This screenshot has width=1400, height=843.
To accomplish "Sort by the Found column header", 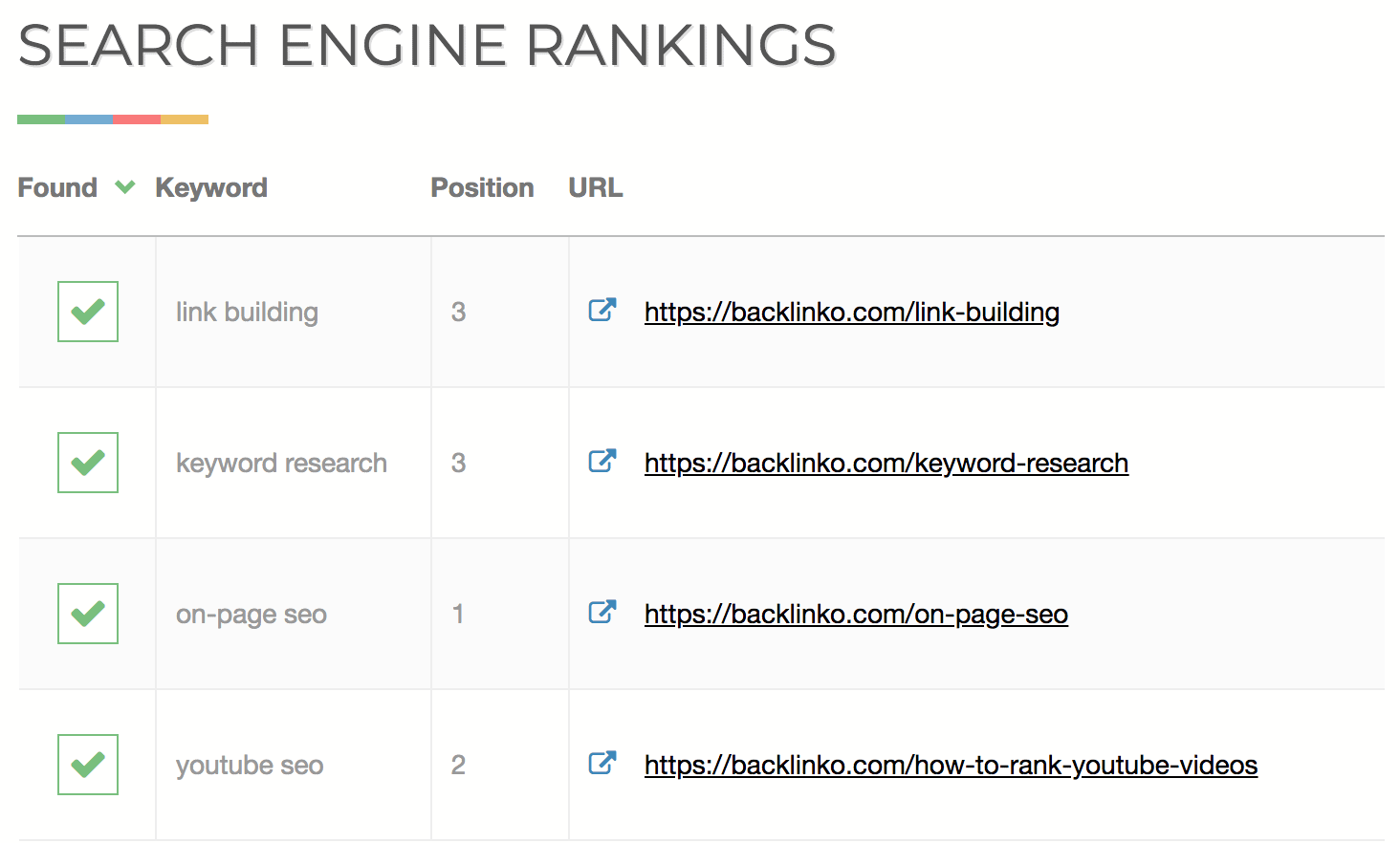I will [57, 187].
